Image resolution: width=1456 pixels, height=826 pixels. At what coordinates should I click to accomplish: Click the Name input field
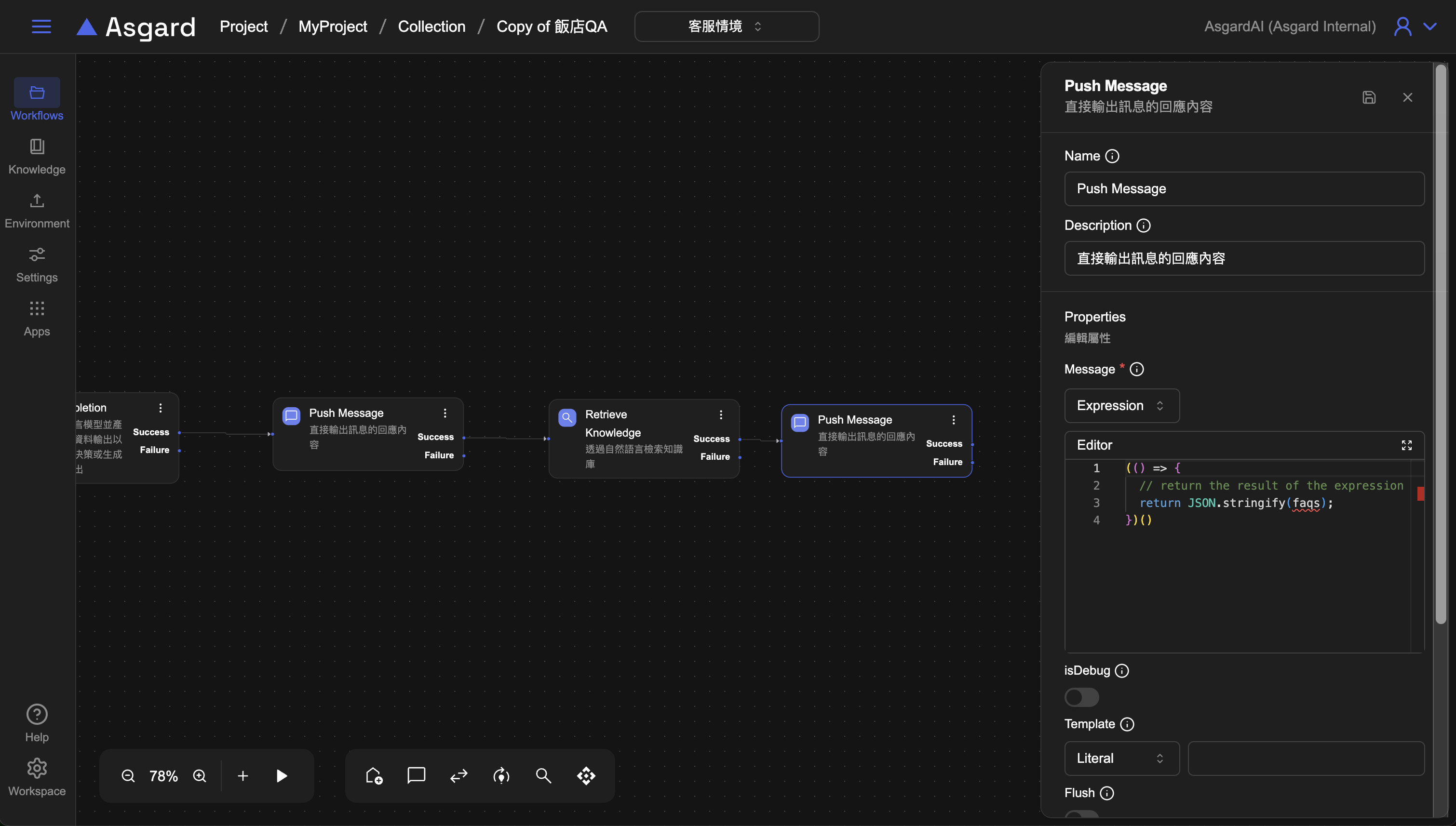pos(1244,189)
